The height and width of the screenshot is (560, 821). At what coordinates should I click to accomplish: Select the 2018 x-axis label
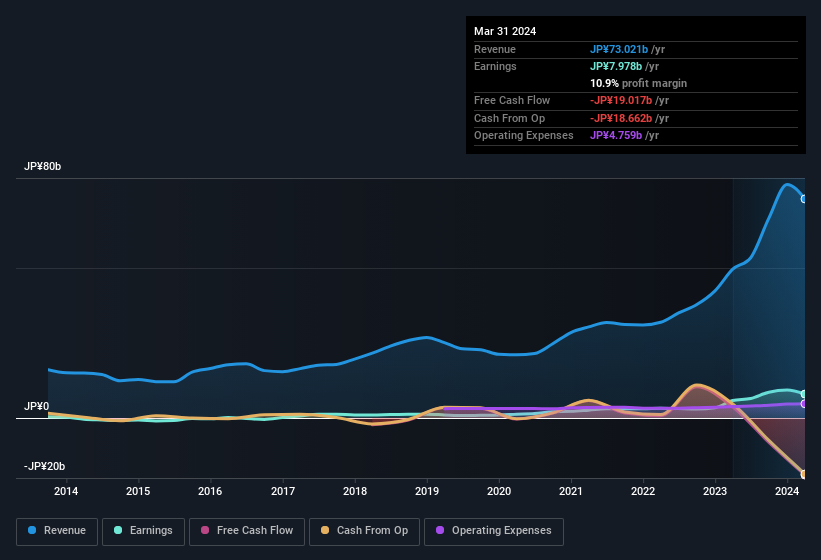tap(355, 491)
